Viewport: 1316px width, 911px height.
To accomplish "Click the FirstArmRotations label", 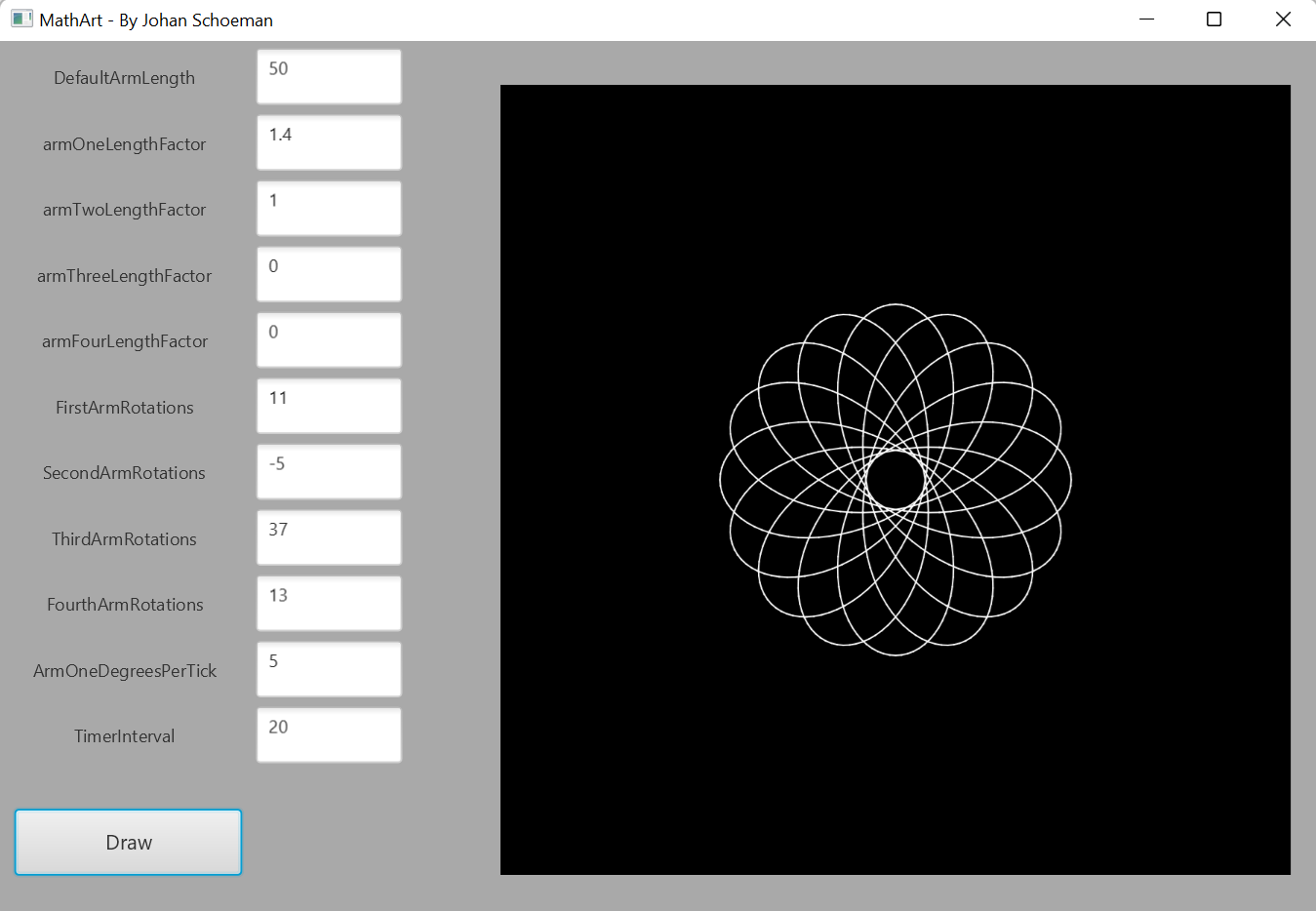I will [x=124, y=408].
